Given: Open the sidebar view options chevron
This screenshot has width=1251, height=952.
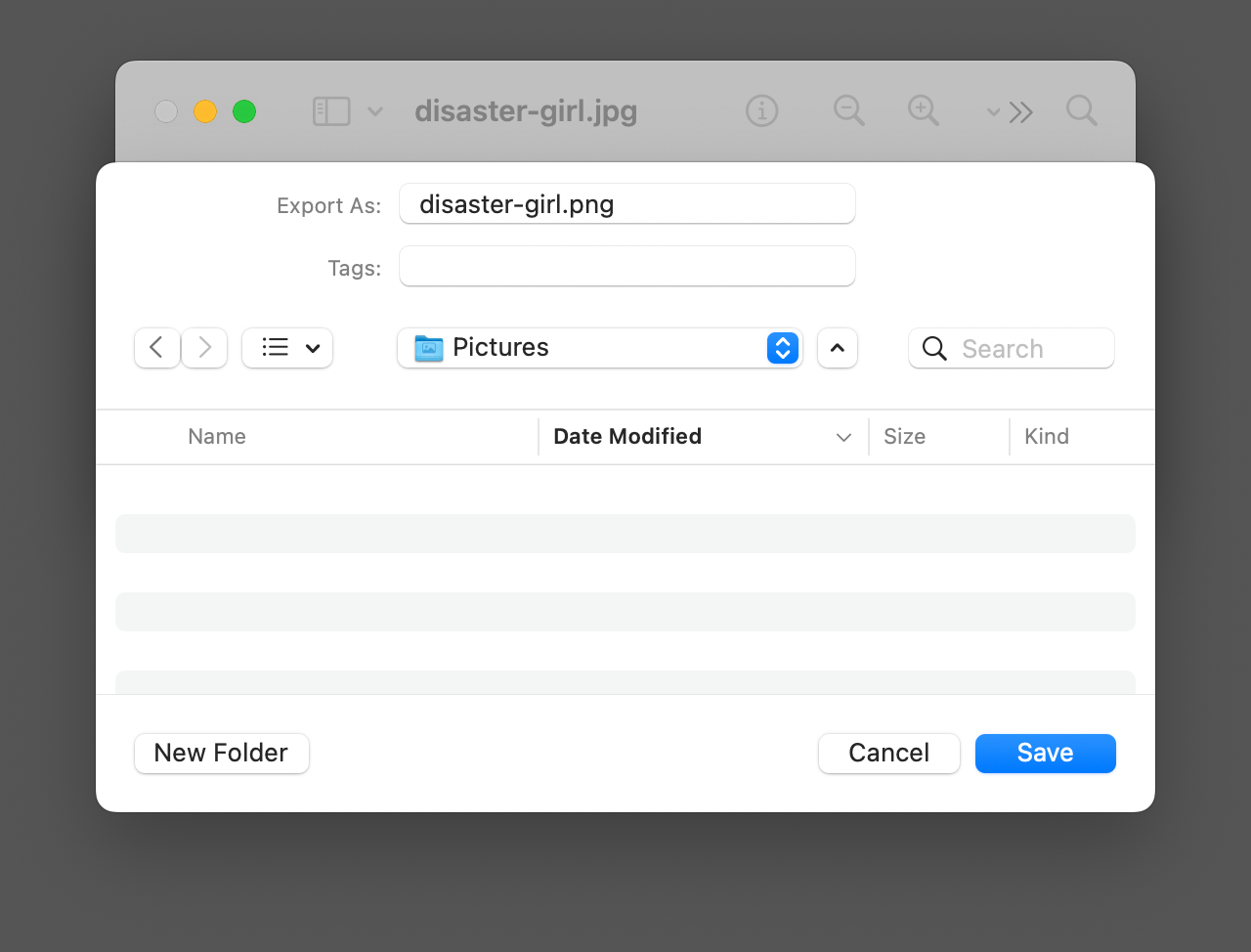Looking at the screenshot, I should pos(375,111).
